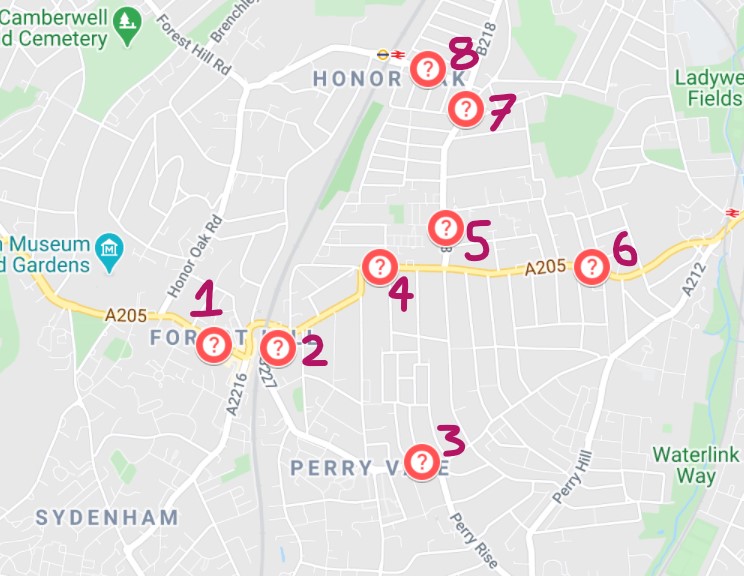The image size is (744, 576).
Task: Open marker 7 near the B218
Action: click(x=466, y=109)
